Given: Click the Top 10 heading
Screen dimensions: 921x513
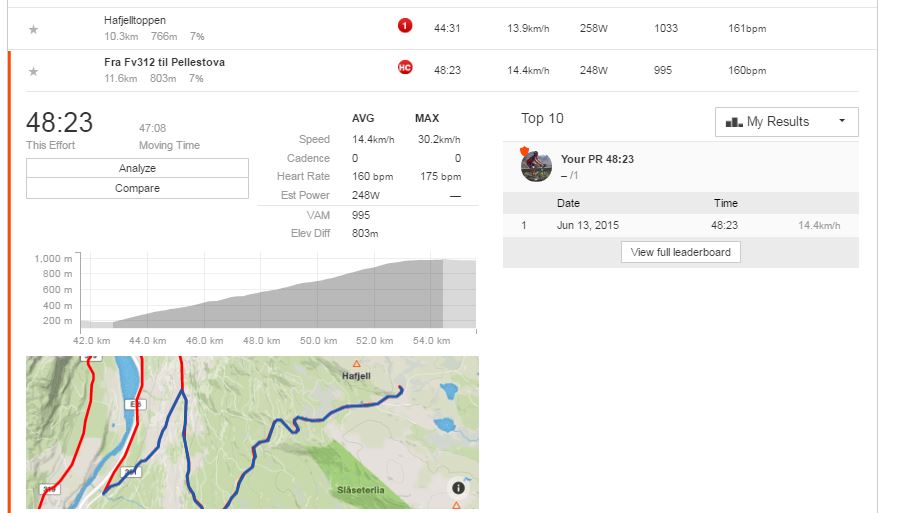Looking at the screenshot, I should click(542, 119).
